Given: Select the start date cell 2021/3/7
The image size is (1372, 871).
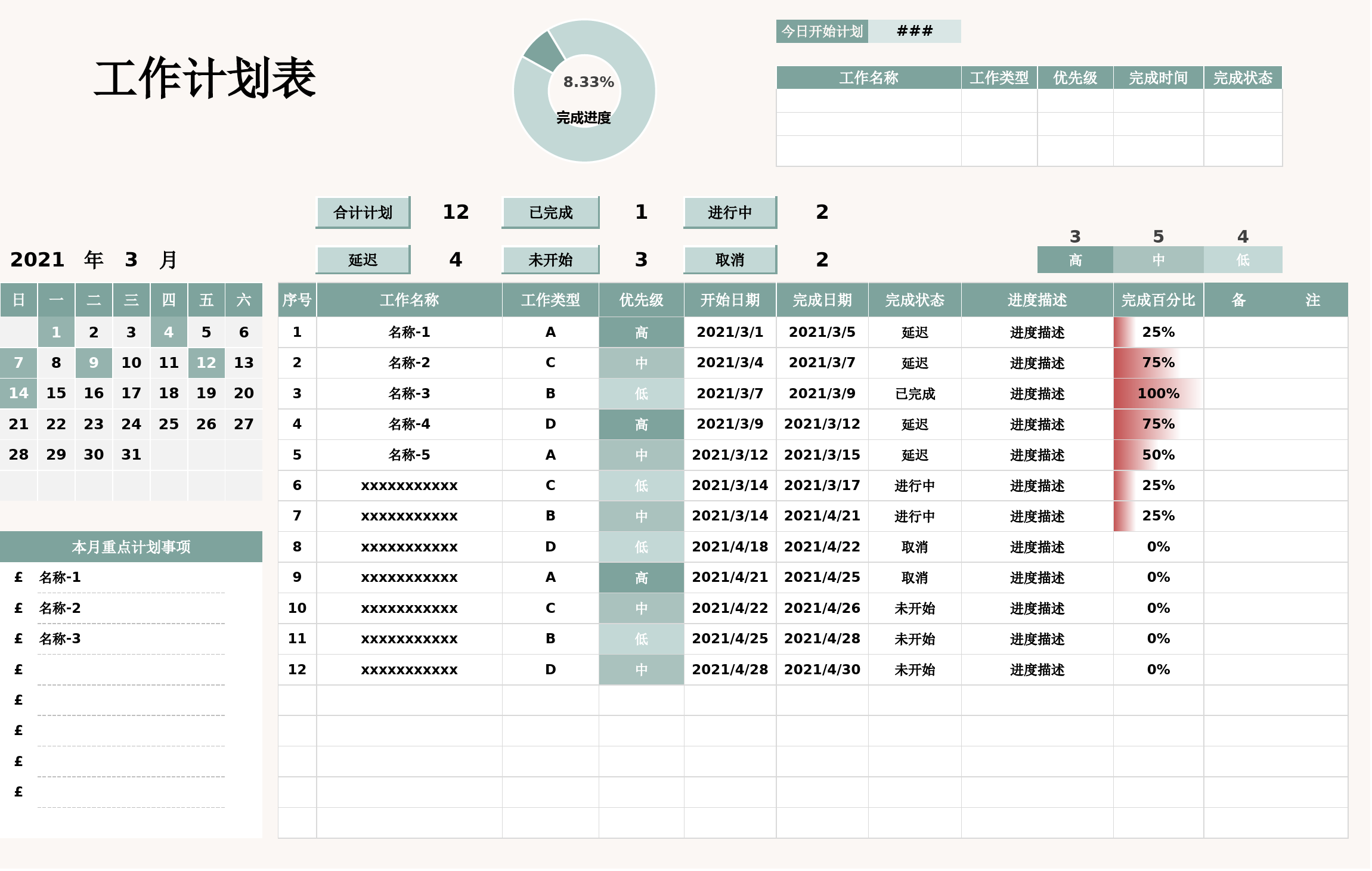Looking at the screenshot, I should [x=730, y=393].
